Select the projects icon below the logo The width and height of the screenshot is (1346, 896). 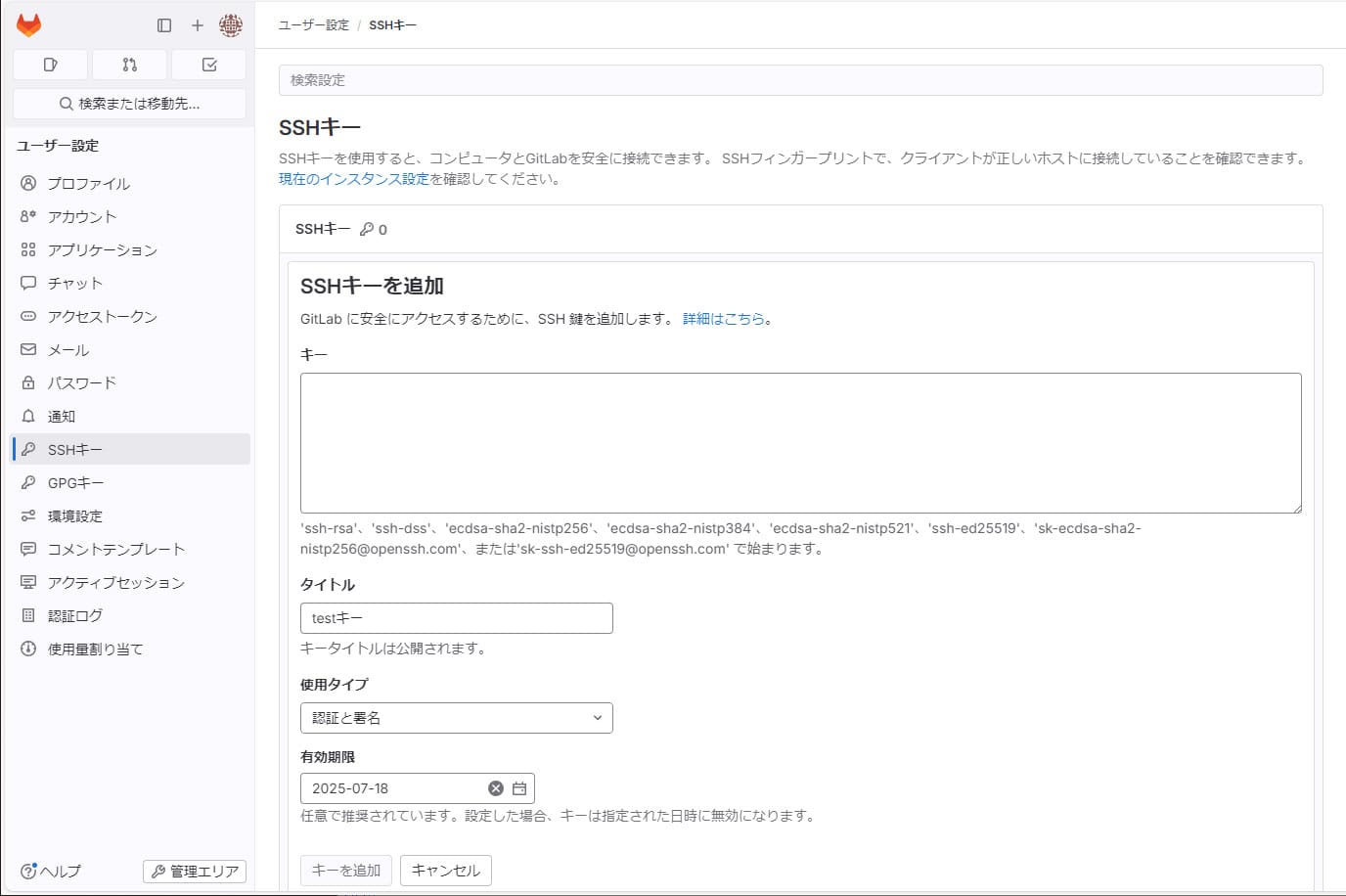[x=50, y=63]
